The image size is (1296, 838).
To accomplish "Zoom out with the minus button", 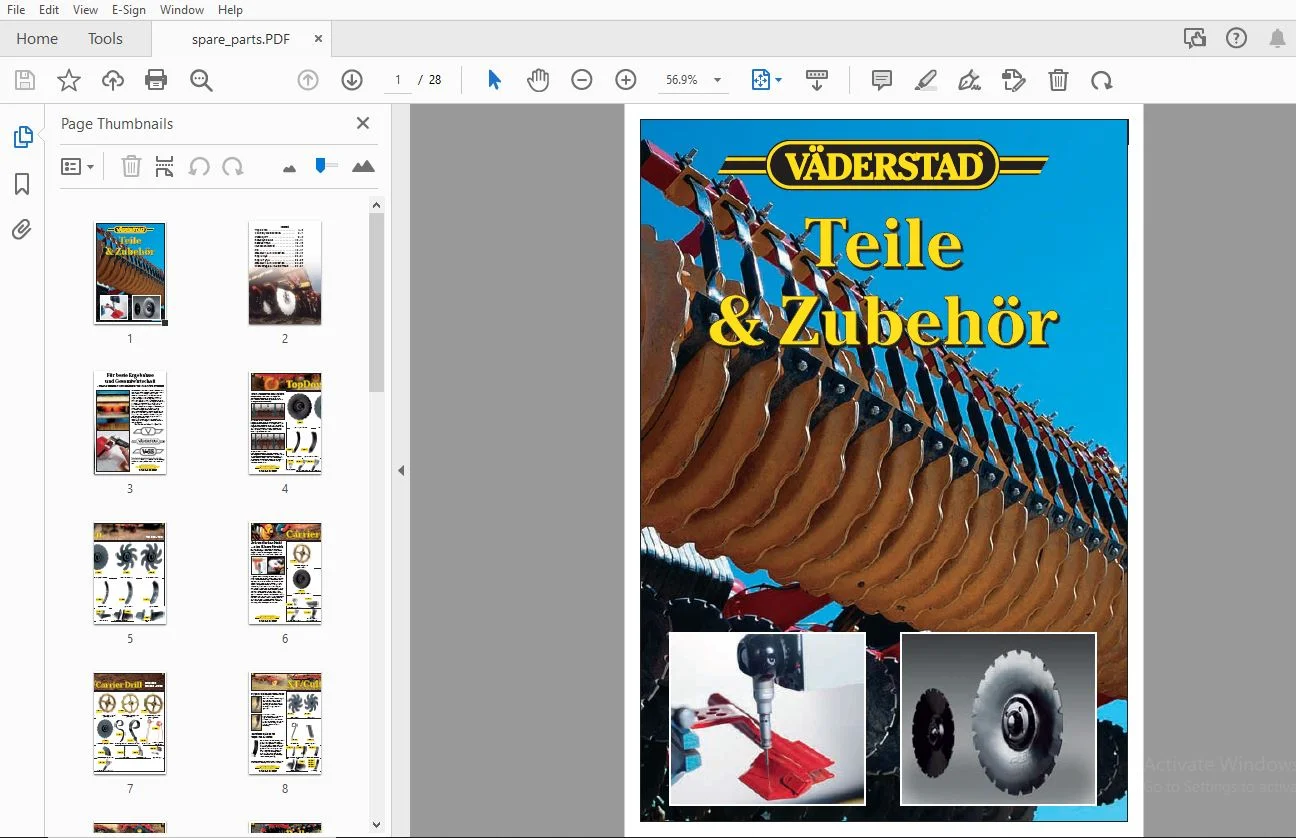I will point(582,80).
